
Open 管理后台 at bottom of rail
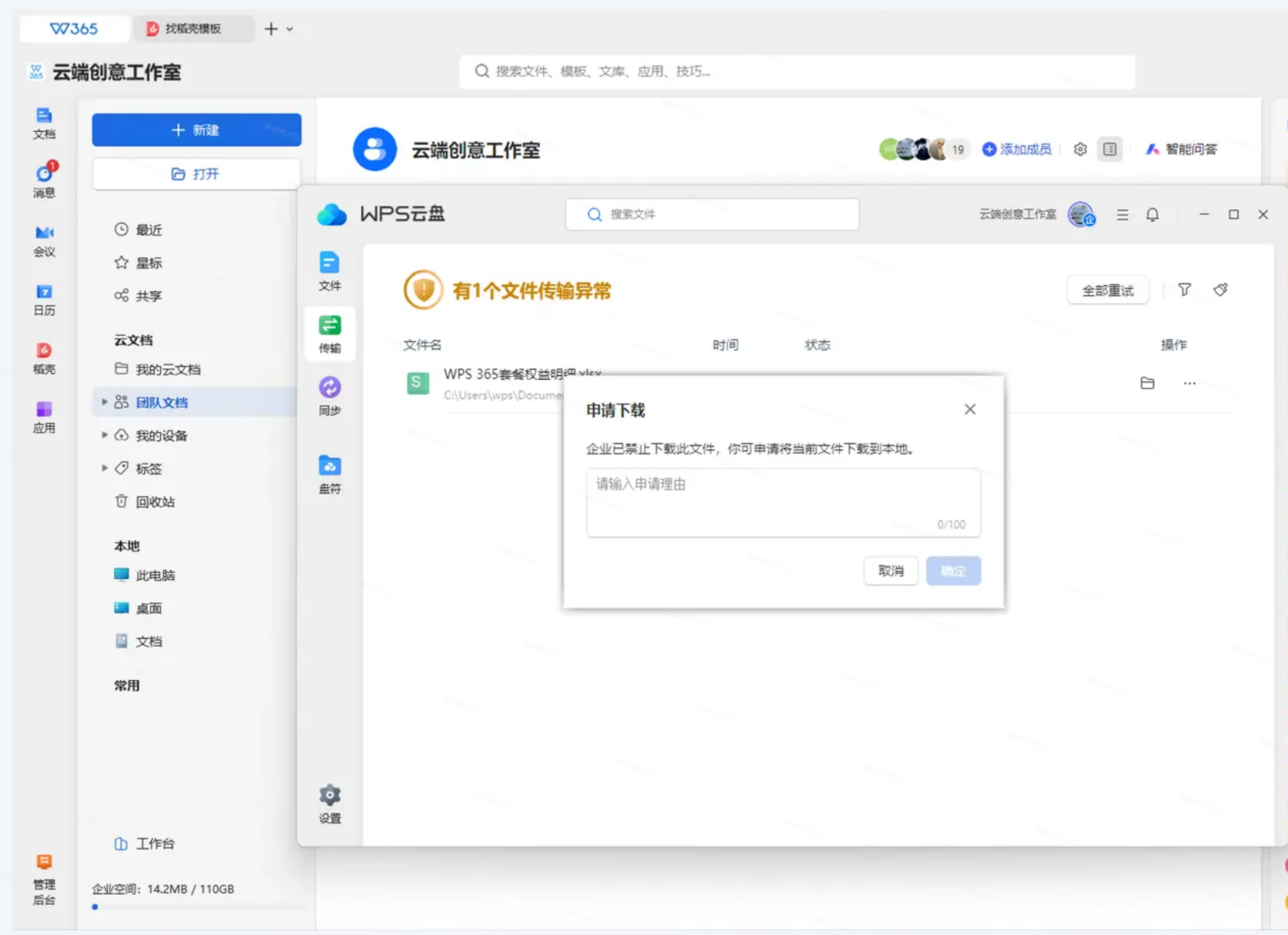coord(44,881)
